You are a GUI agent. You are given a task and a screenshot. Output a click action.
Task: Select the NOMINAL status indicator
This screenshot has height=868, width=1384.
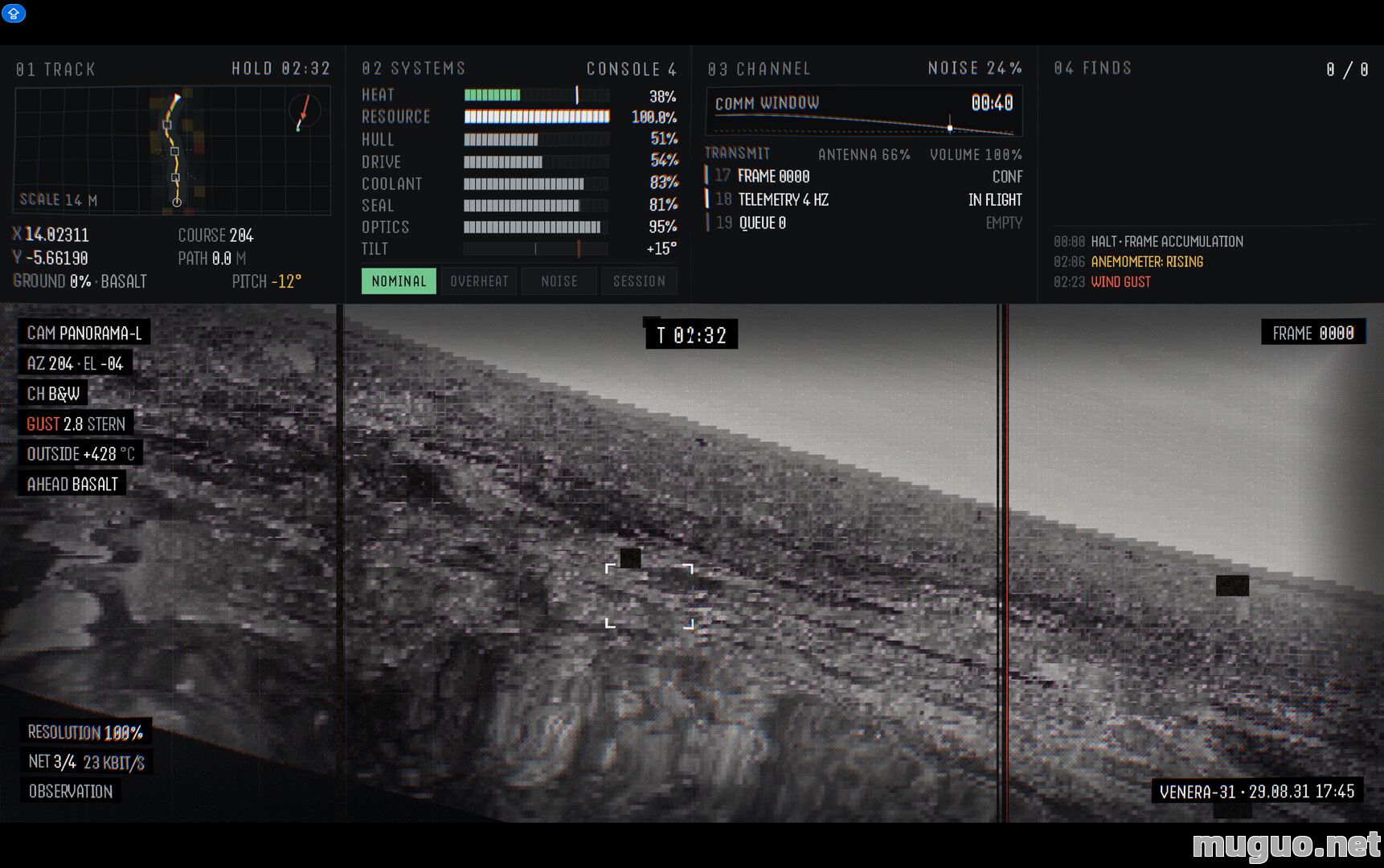click(x=399, y=281)
